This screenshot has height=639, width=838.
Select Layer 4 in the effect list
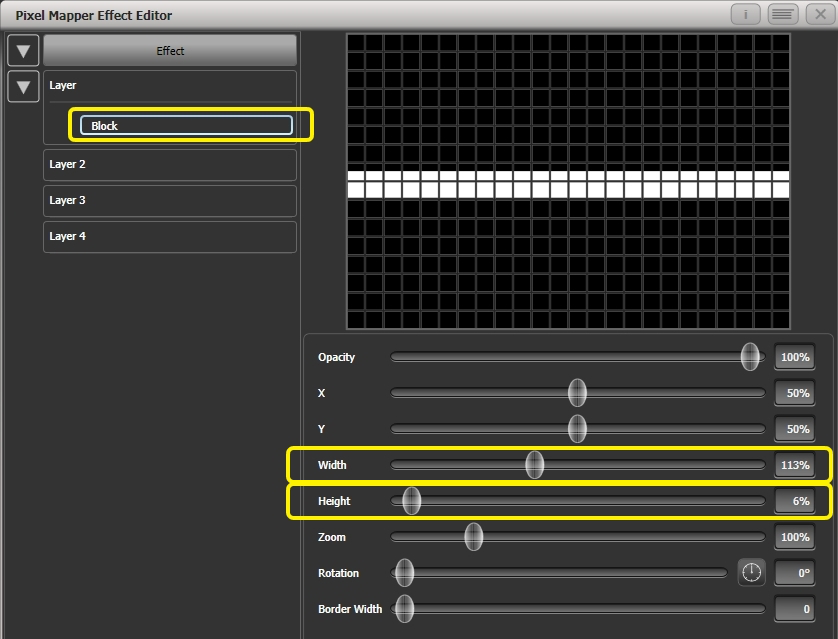coord(169,237)
